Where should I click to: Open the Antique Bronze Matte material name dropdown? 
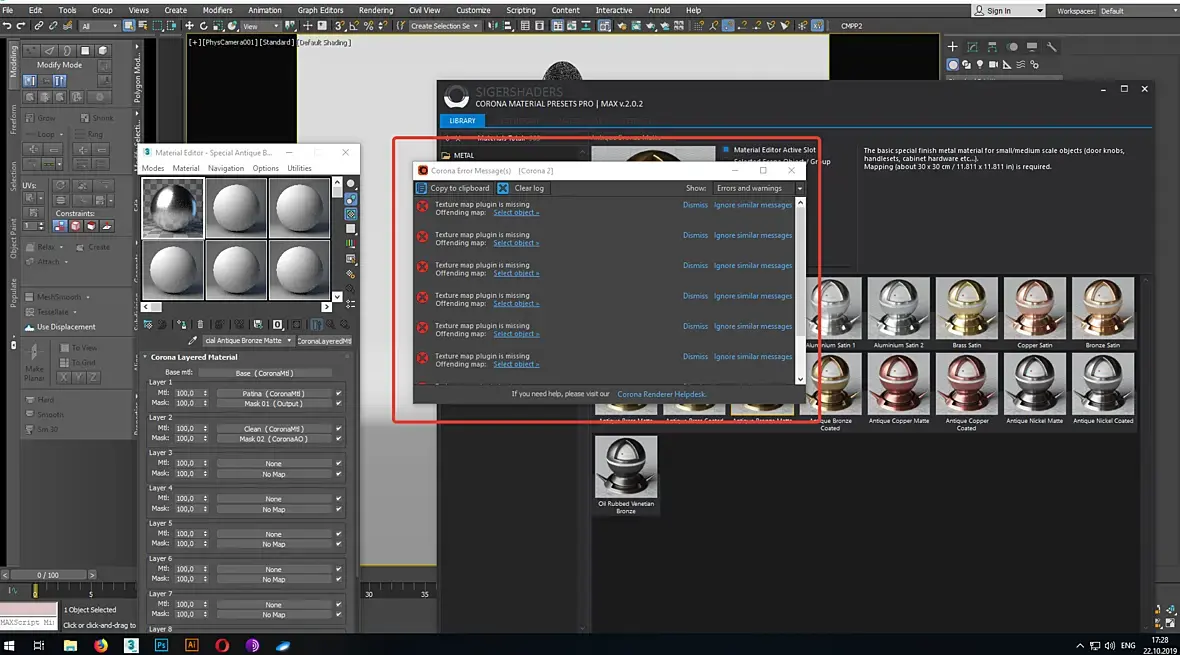[x=248, y=341]
